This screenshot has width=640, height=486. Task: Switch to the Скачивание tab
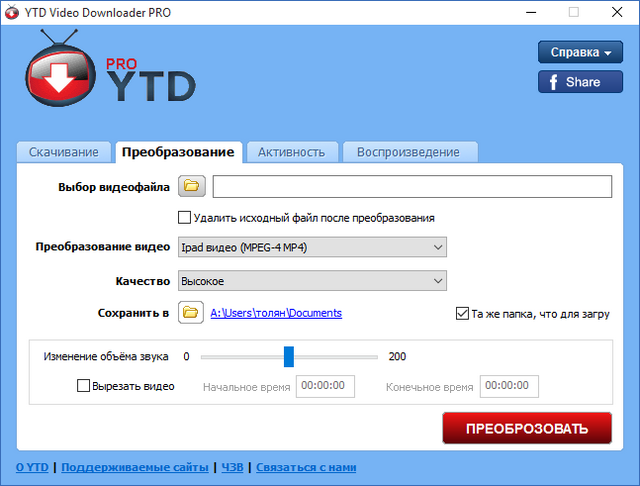tap(64, 152)
